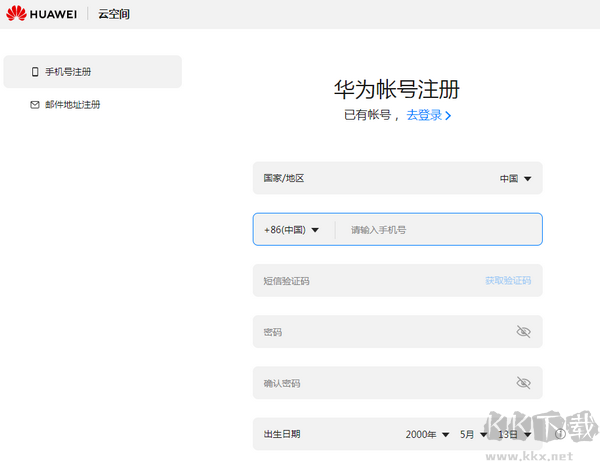Switch to 邮件地址注册 tab
This screenshot has height=463, width=600.
click(x=72, y=104)
